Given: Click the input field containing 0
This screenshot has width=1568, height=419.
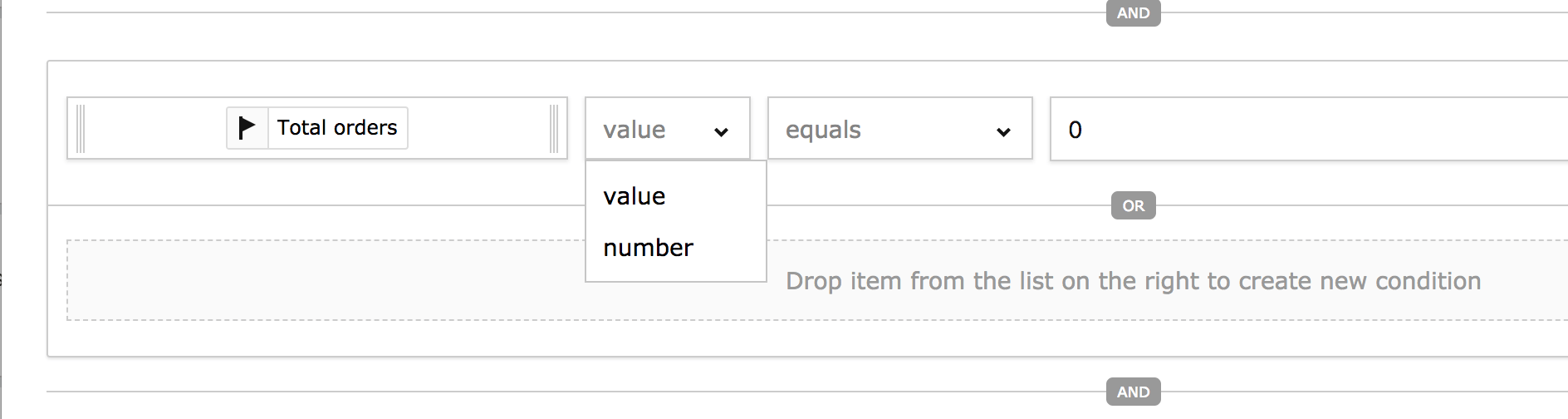Looking at the screenshot, I should [1304, 129].
